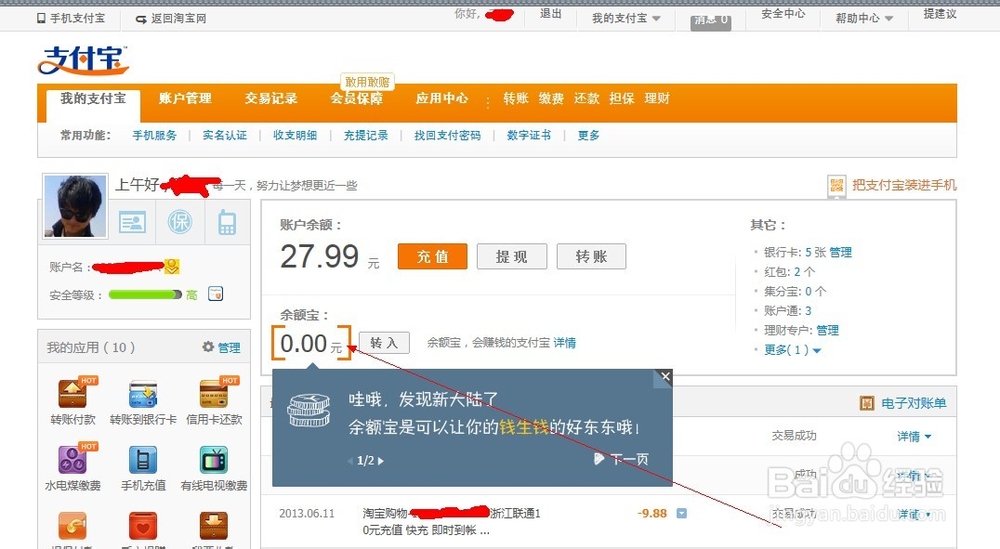Open the 手机服务 quick link
Screen dimensions: 1000x549
pos(154,135)
